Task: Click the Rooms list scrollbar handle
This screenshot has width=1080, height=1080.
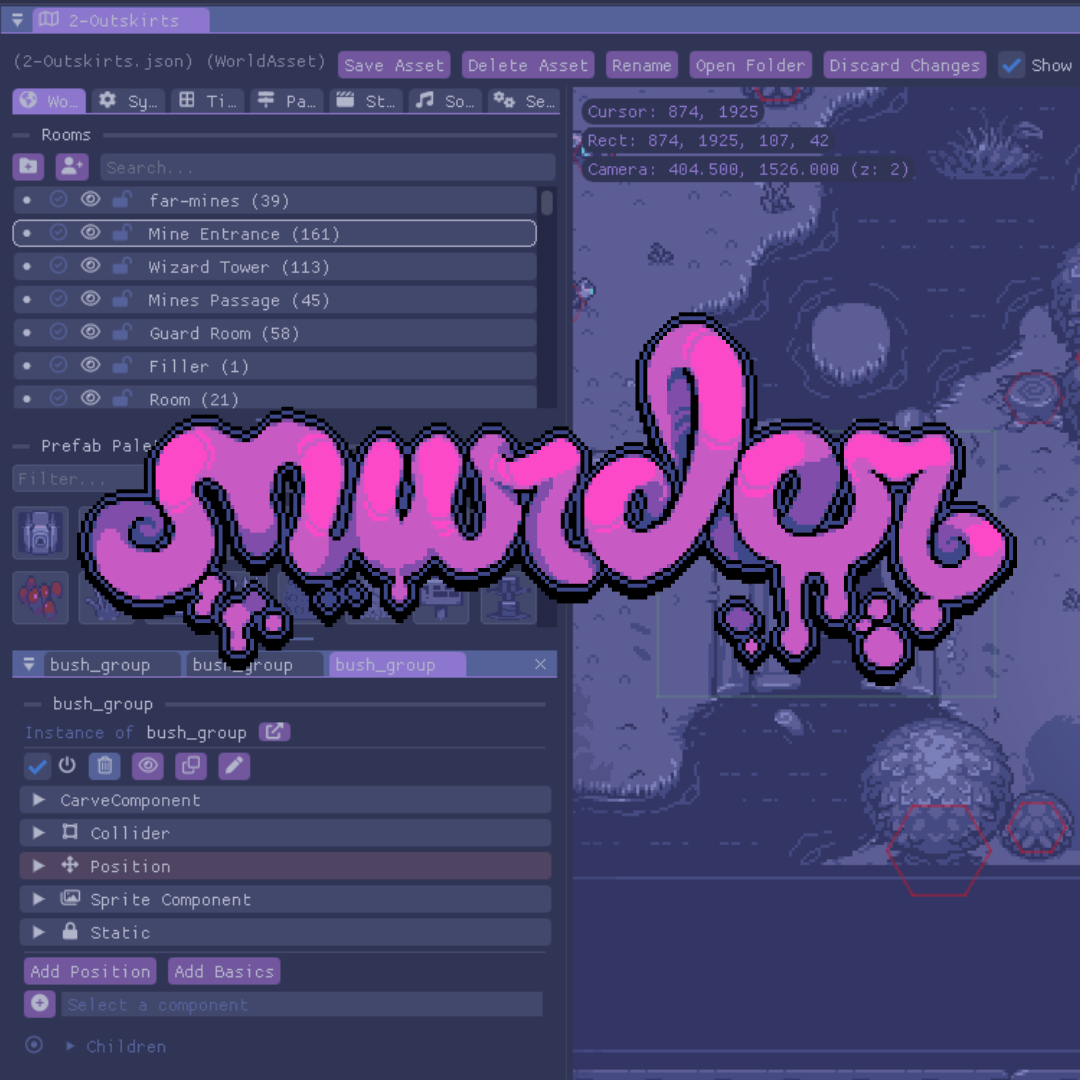Action: 547,203
